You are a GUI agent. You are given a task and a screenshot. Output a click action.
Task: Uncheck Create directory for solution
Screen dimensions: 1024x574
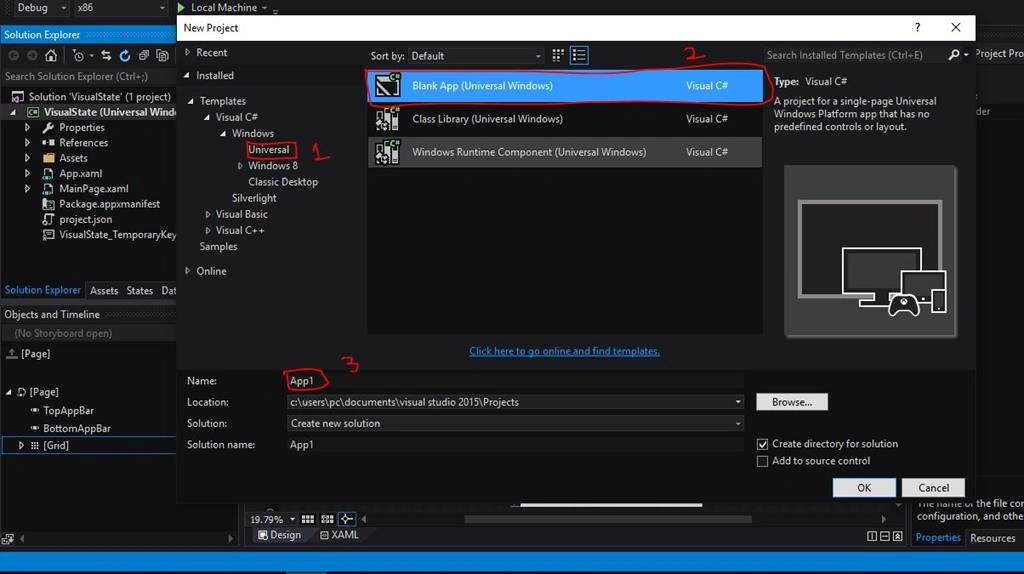[x=762, y=444]
